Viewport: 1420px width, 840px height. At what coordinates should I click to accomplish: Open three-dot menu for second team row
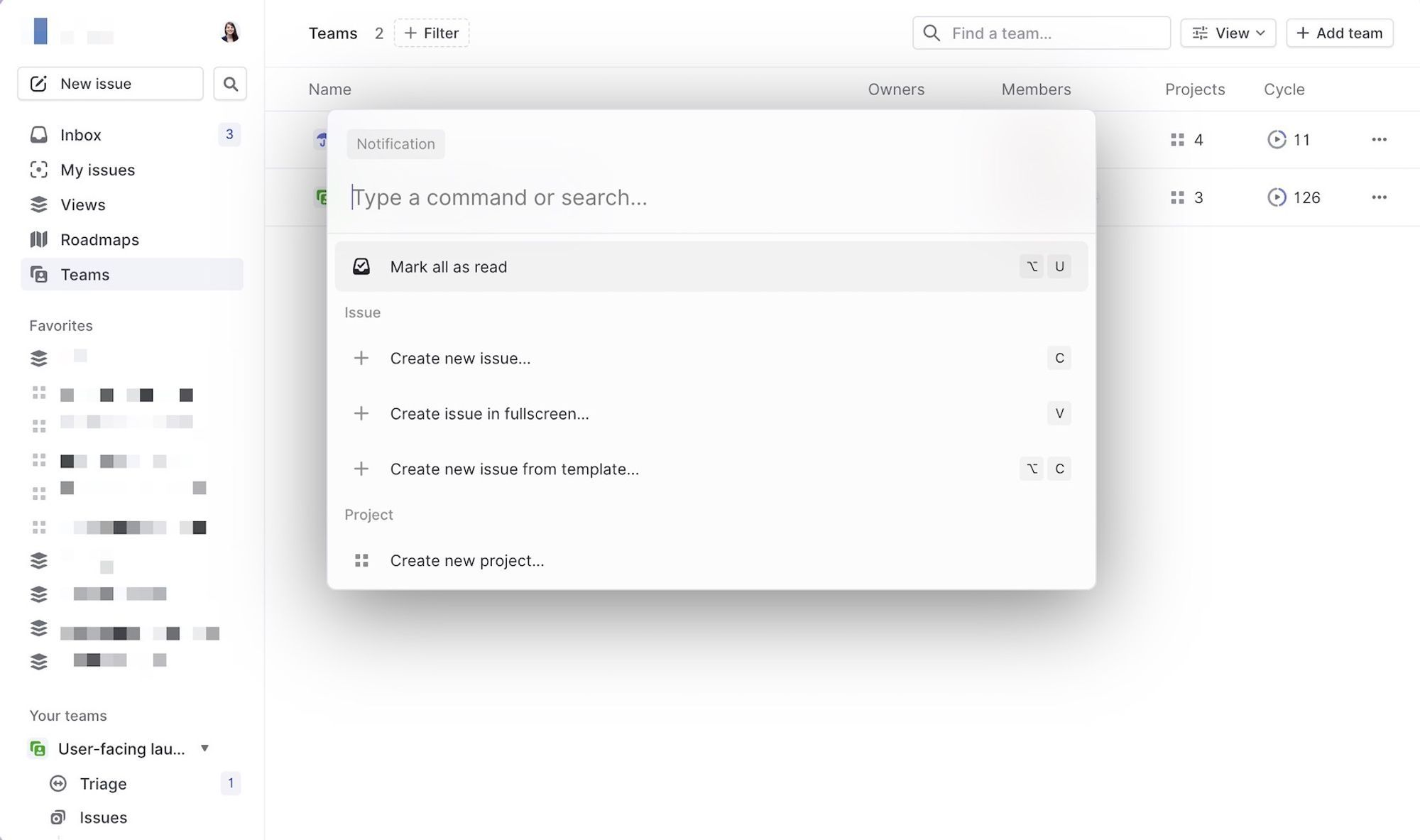click(1379, 197)
